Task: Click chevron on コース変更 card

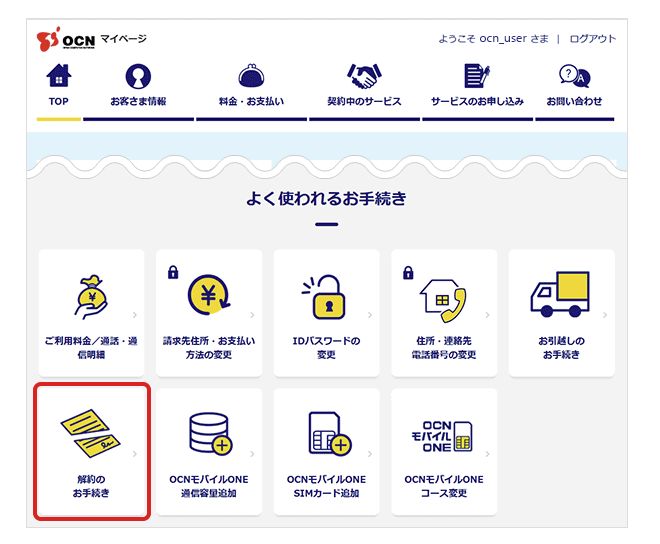Action: (x=487, y=453)
